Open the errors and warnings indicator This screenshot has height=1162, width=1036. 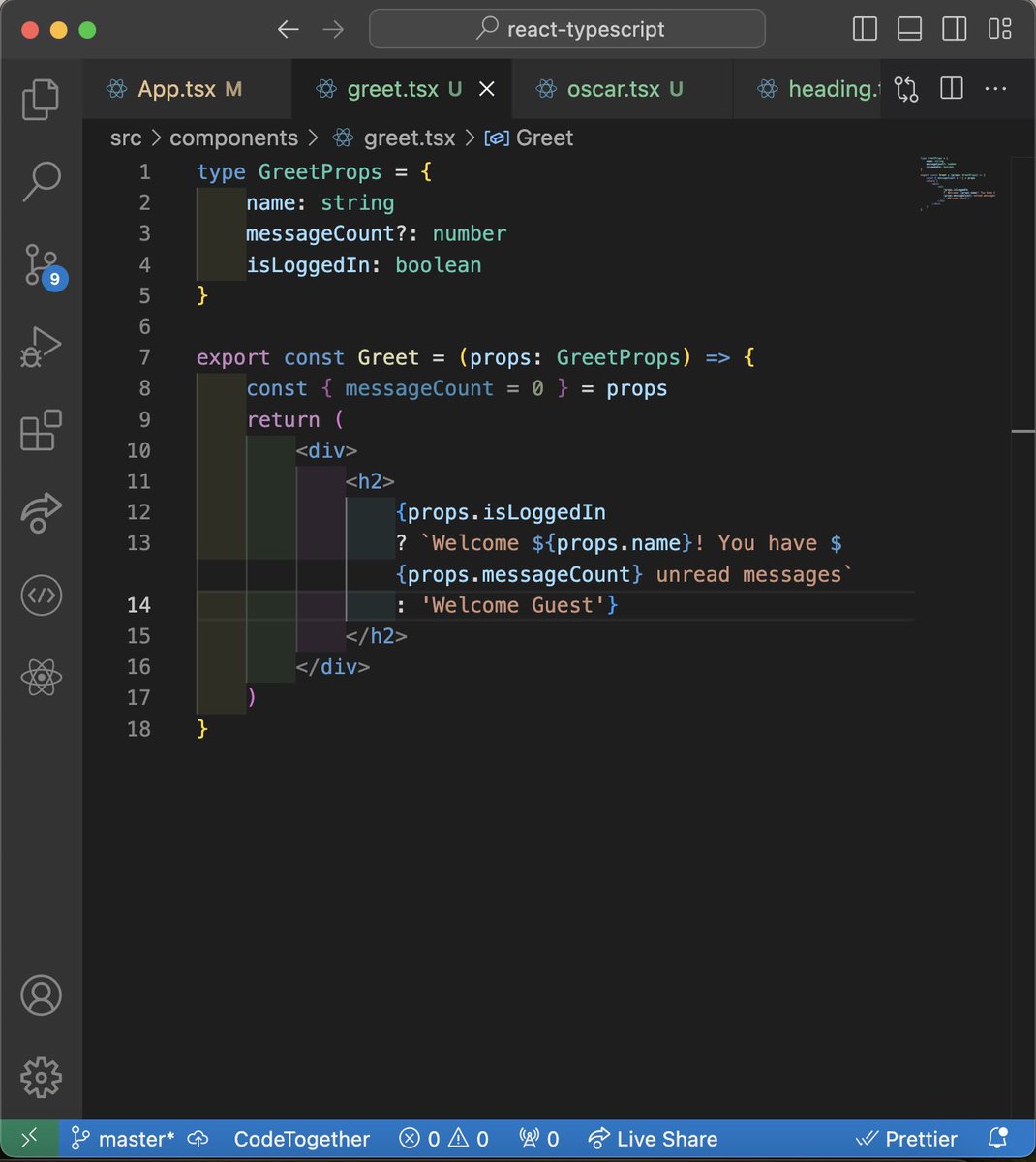pyautogui.click(x=444, y=1139)
